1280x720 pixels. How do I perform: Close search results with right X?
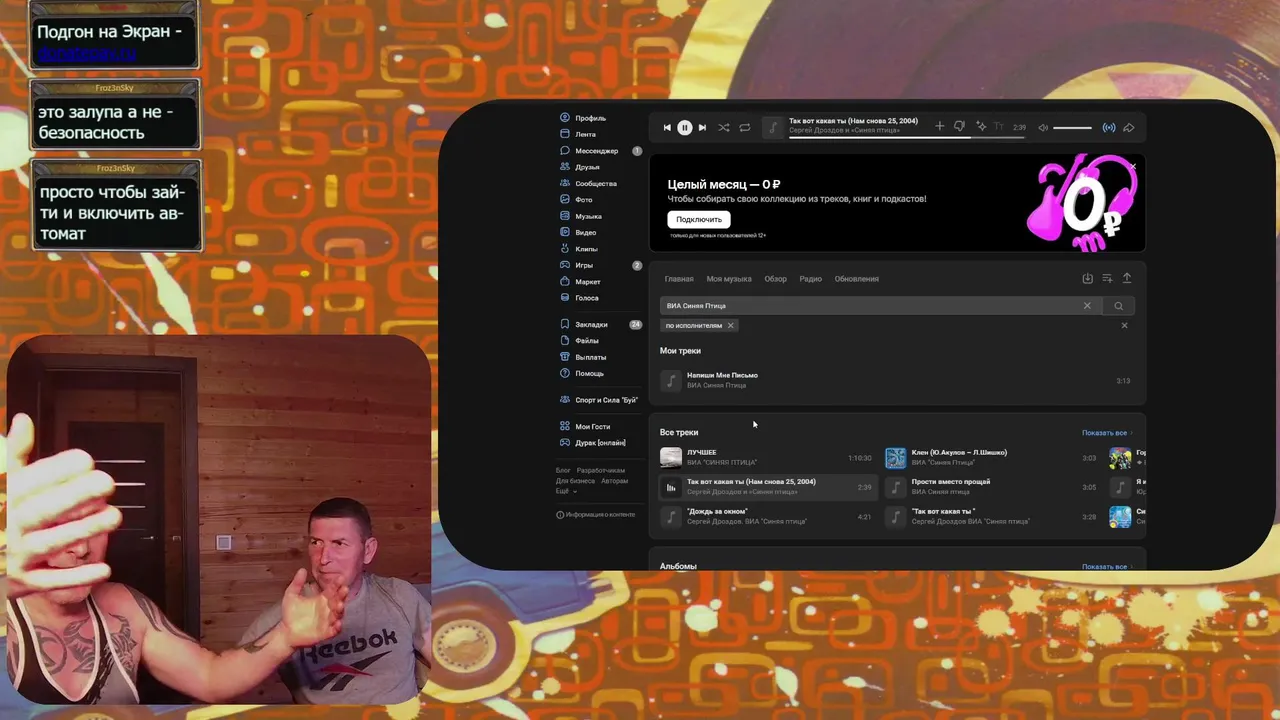click(1124, 325)
